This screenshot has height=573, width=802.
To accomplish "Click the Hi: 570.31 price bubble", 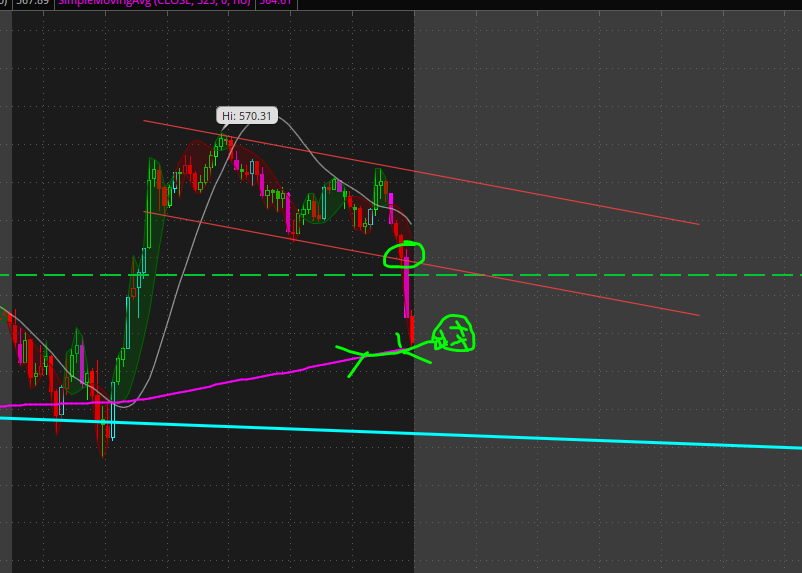I will pyautogui.click(x=247, y=116).
